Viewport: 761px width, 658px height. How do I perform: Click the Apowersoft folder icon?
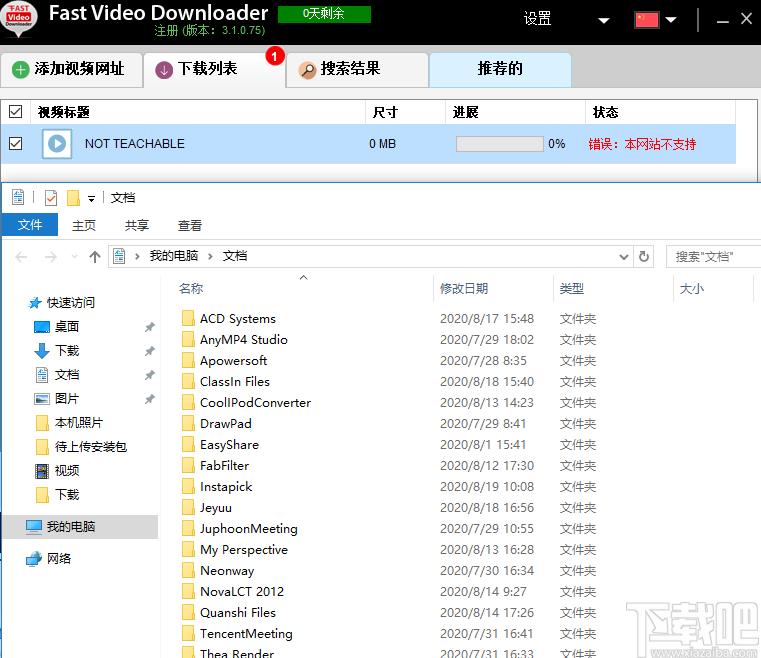188,360
